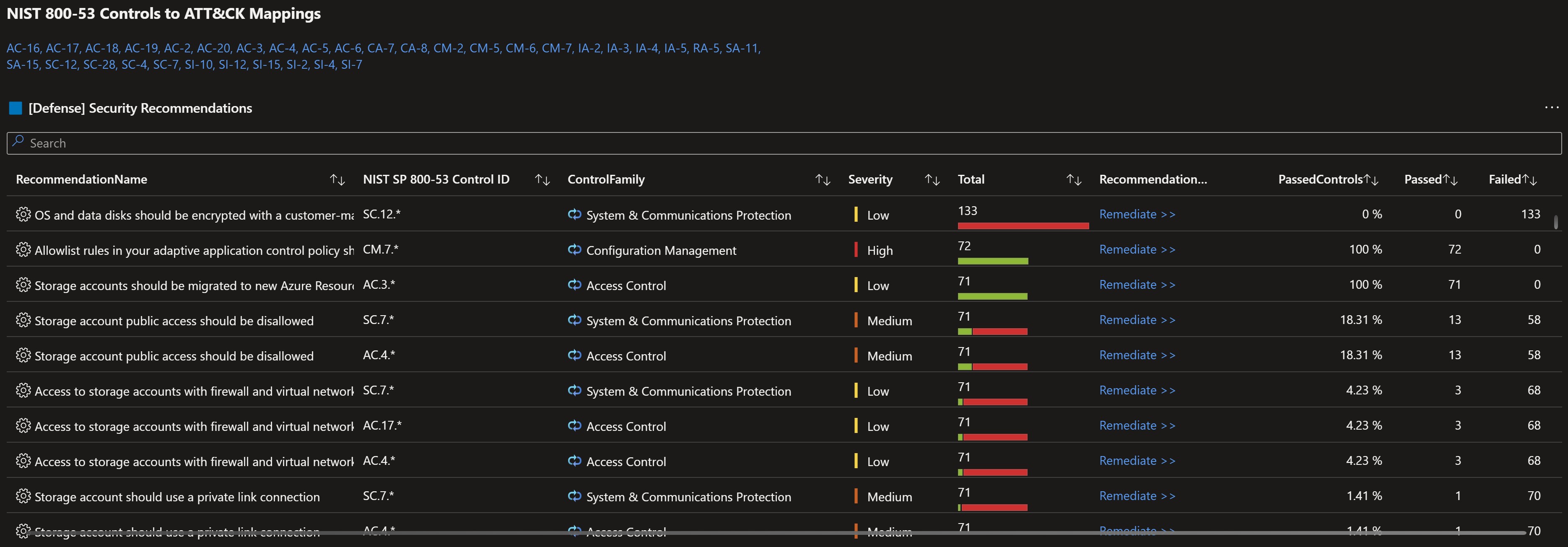This screenshot has height=547, width=1568.
Task: Click gear icon for Storage accounts migrated row
Action: click(23, 285)
